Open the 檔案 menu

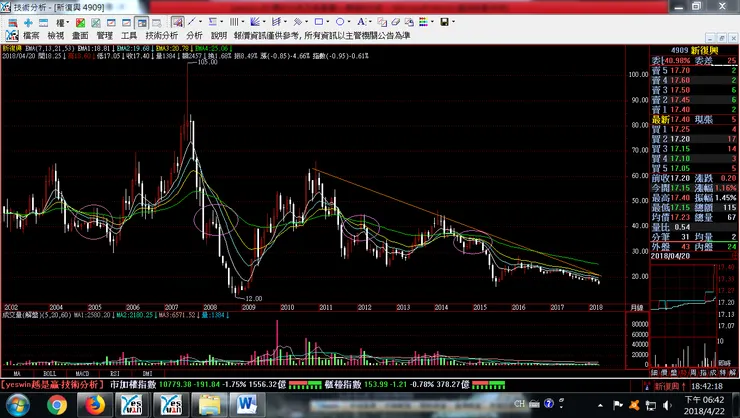32,35
